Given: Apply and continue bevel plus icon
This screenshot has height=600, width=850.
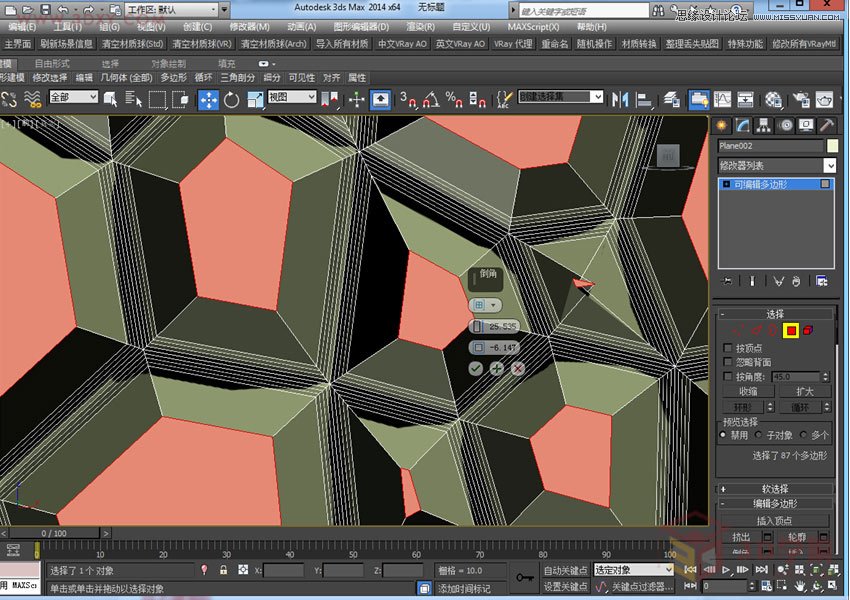Looking at the screenshot, I should click(497, 369).
